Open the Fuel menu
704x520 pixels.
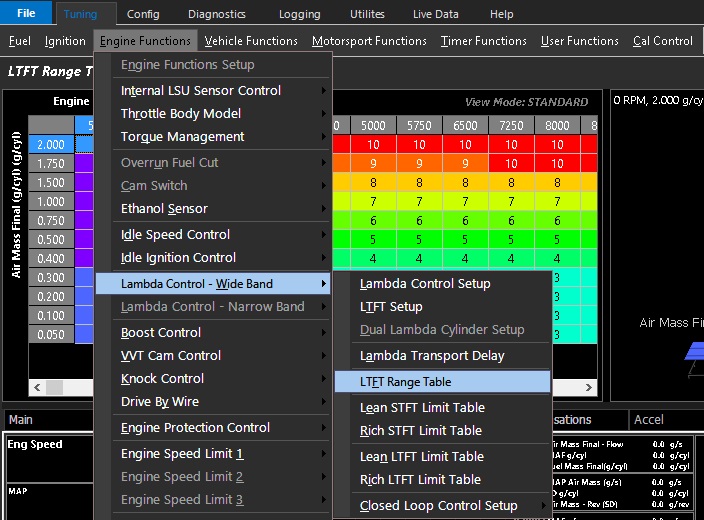(20, 41)
